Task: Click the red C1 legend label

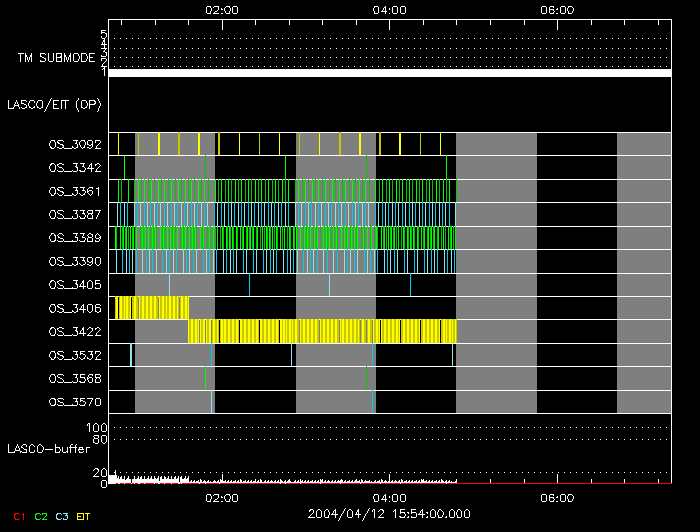Action: click(18, 516)
